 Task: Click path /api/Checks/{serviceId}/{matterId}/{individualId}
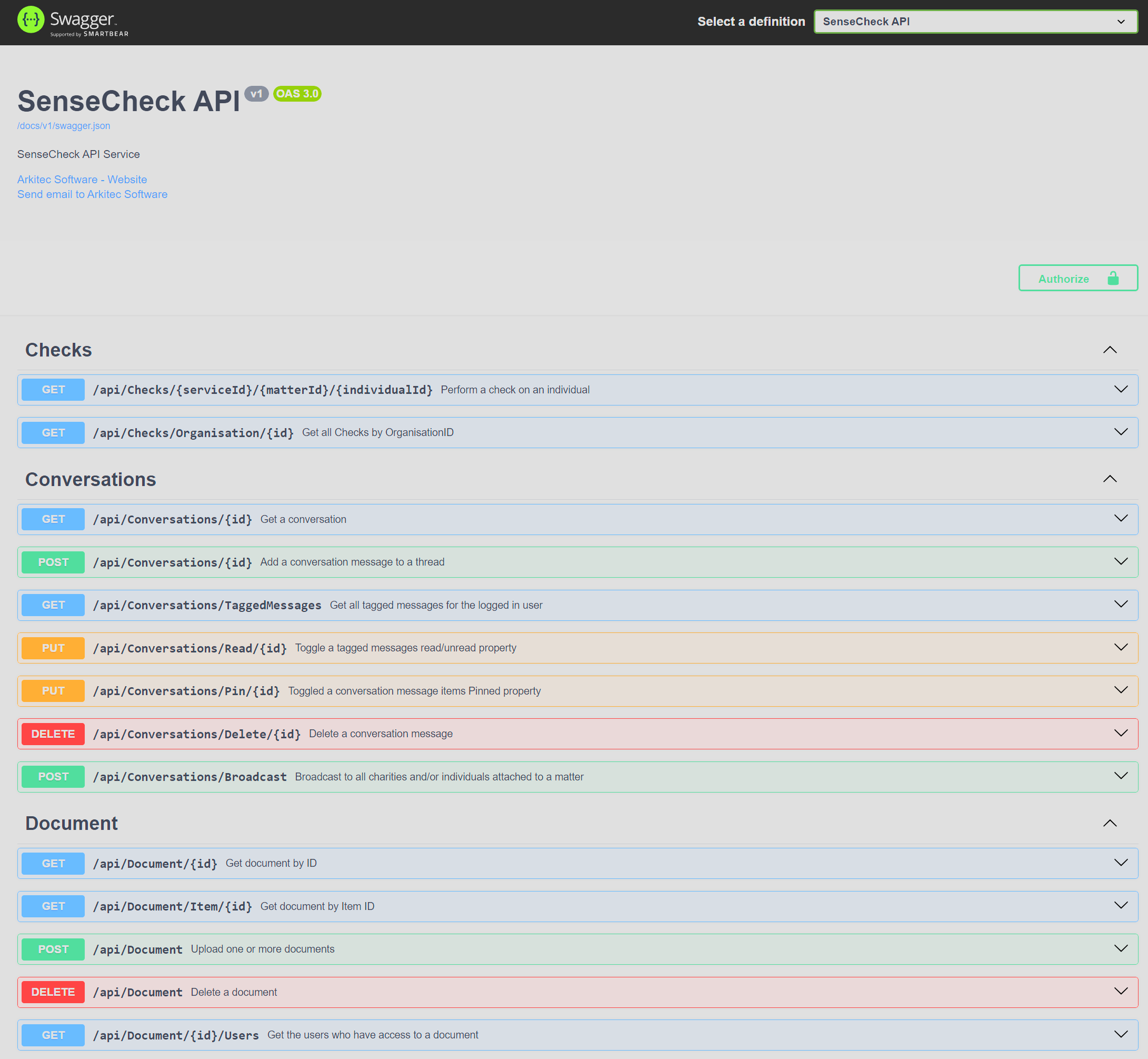(x=263, y=390)
